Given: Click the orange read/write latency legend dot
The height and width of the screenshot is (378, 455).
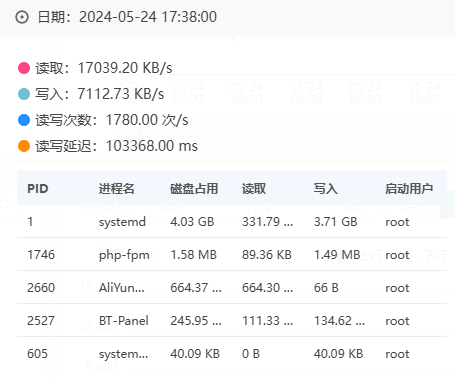Looking at the screenshot, I should pyautogui.click(x=24, y=146).
